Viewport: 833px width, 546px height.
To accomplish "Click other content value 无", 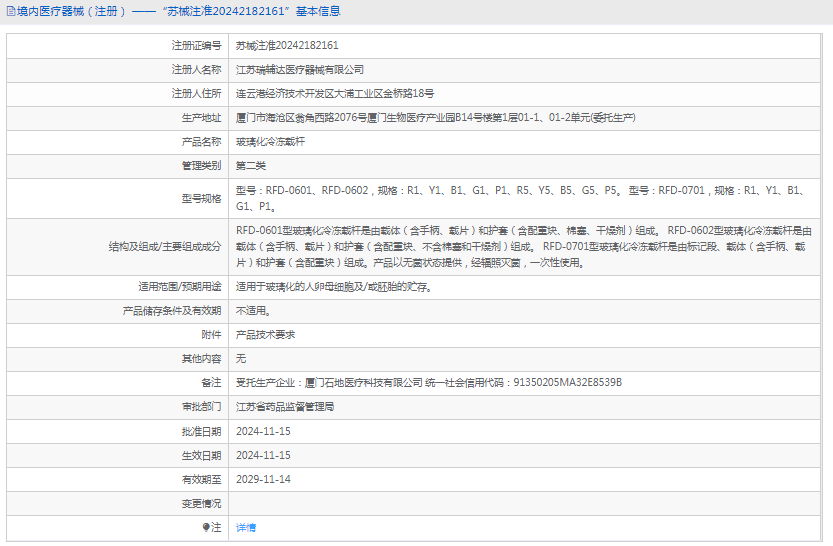I will pyautogui.click(x=241, y=359).
